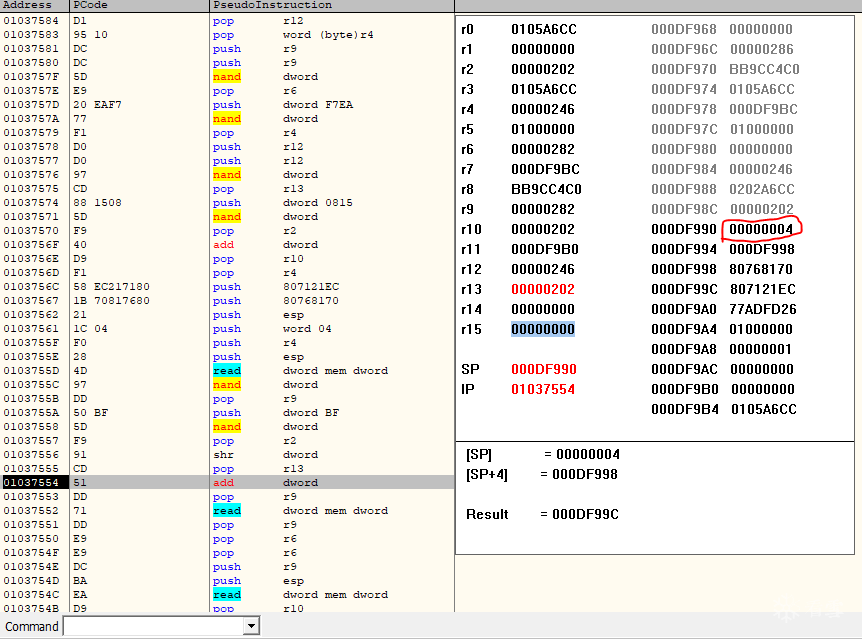The width and height of the screenshot is (862, 639).
Task: Select row with address 0103757D
Action: click(x=227, y=104)
